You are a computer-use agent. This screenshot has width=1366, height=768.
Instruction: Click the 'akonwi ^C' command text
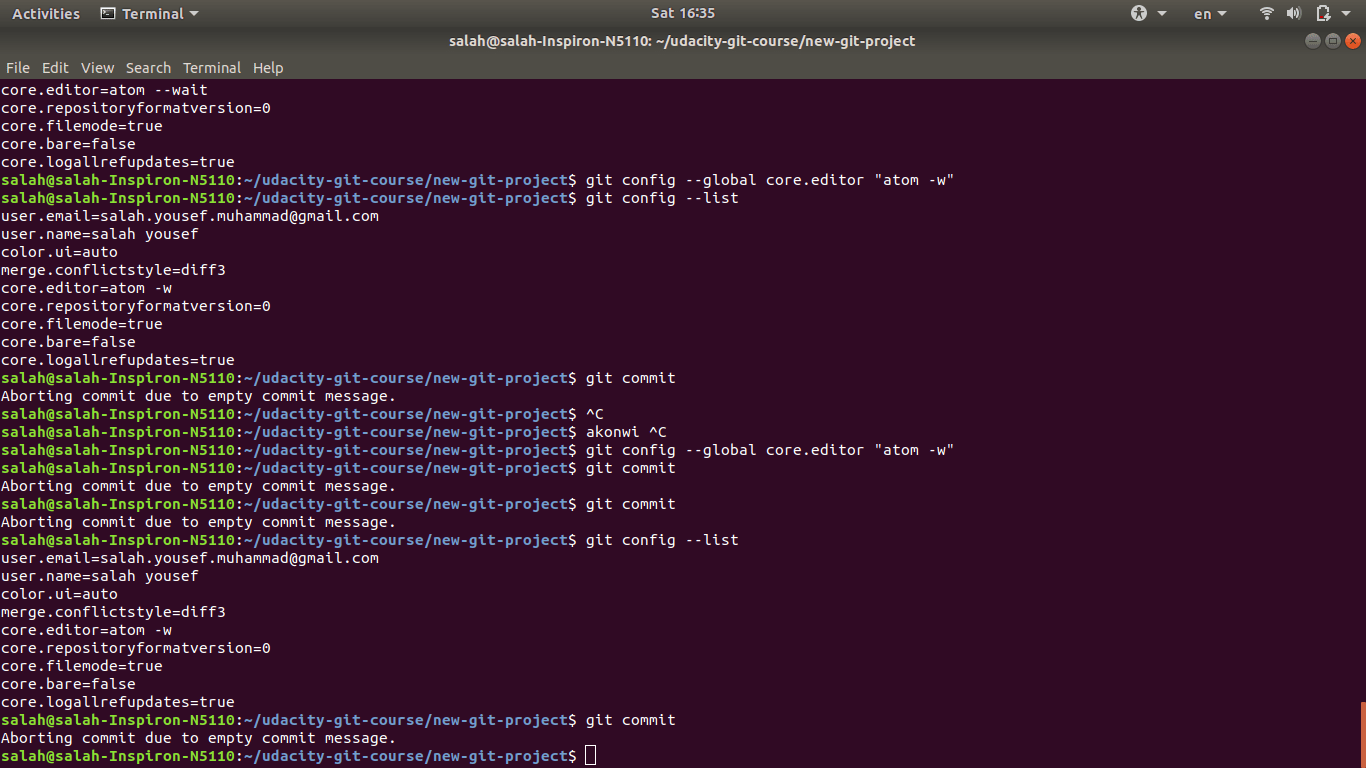(x=626, y=432)
